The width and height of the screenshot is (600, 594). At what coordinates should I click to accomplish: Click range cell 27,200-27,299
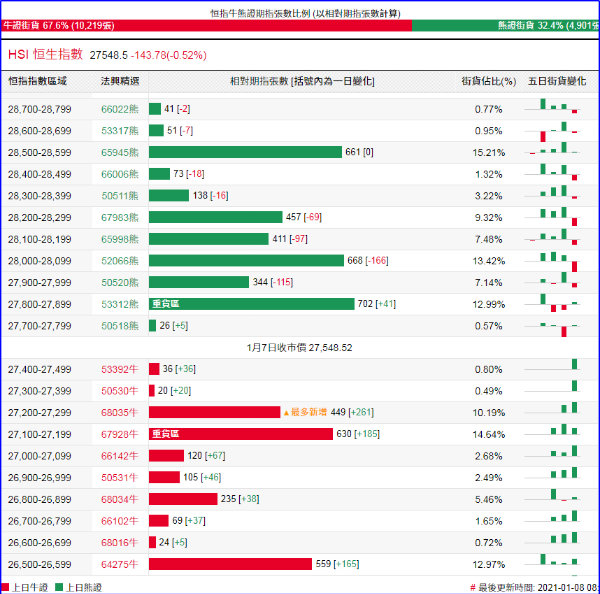click(39, 413)
